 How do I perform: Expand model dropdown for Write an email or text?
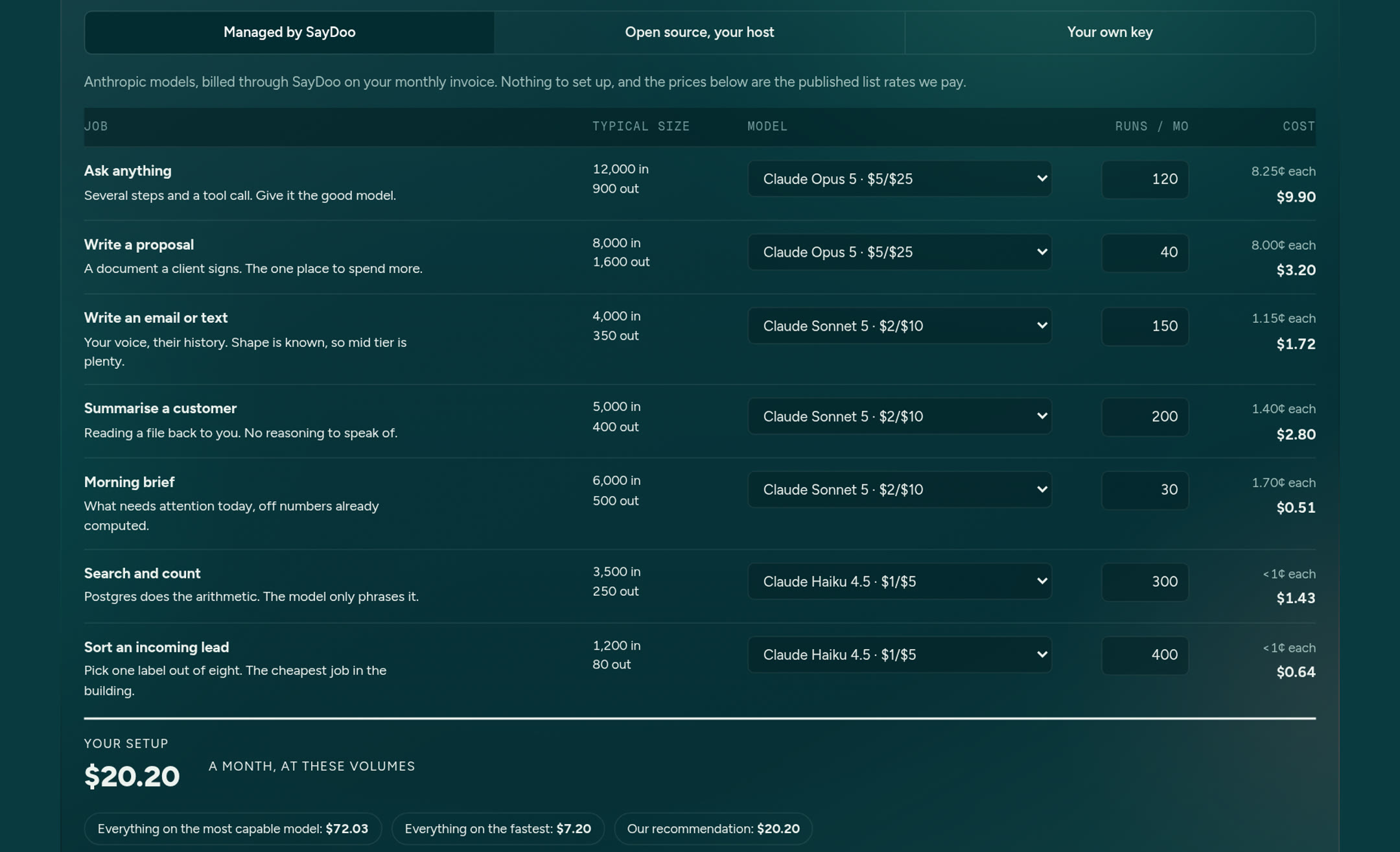coord(899,326)
